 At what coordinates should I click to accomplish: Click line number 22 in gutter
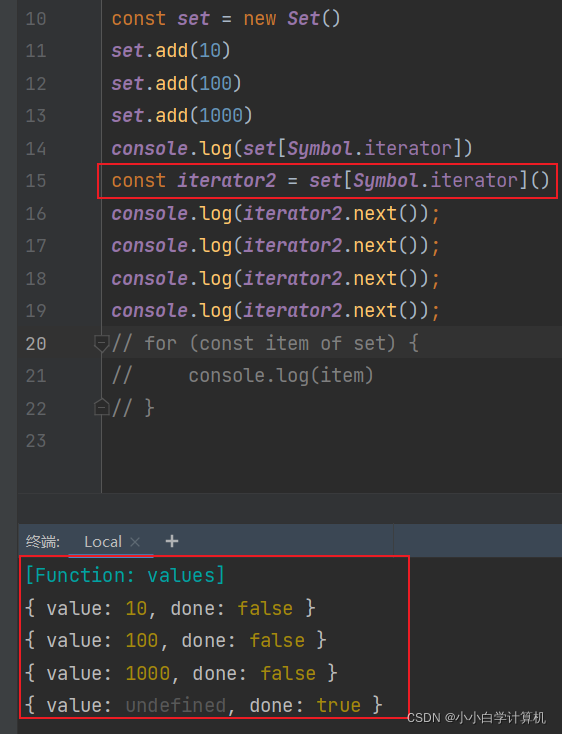(36, 409)
